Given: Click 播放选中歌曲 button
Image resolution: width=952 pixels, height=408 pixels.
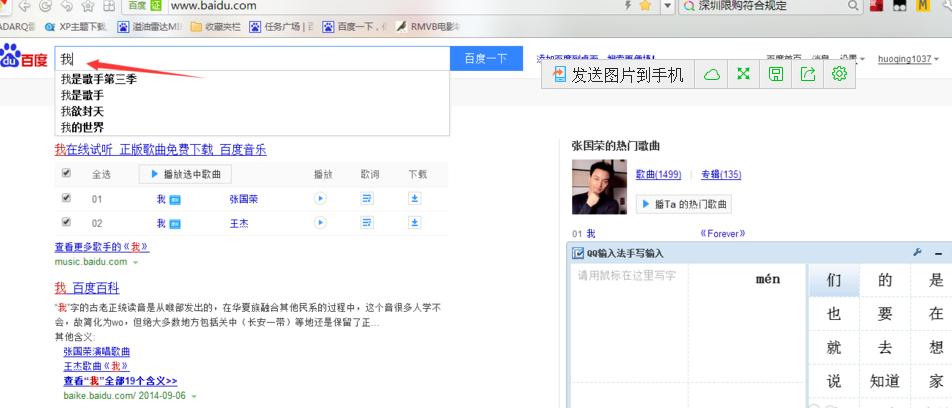Looking at the screenshot, I should [185, 174].
